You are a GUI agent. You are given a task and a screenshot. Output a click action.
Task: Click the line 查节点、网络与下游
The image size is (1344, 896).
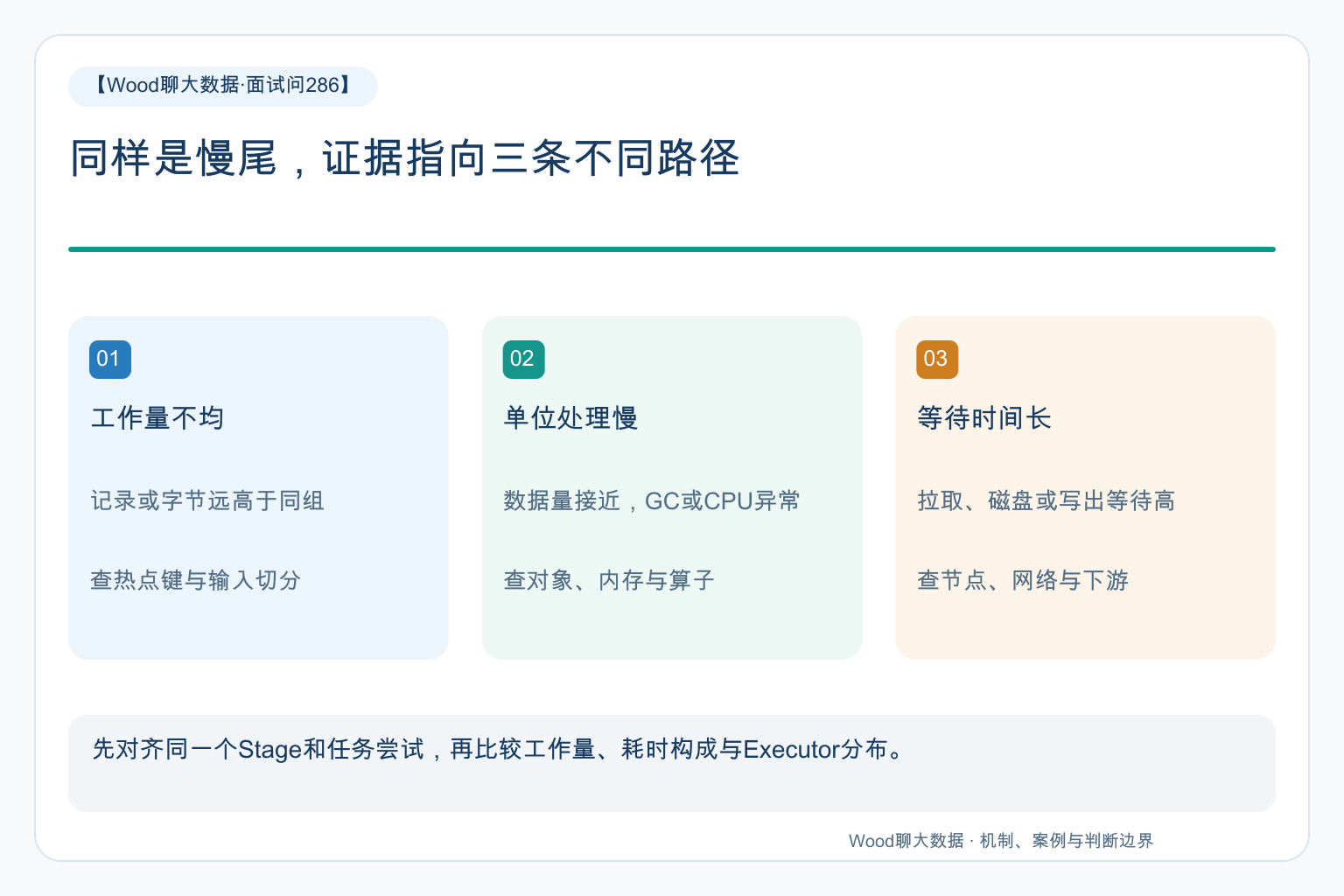coord(1023,580)
